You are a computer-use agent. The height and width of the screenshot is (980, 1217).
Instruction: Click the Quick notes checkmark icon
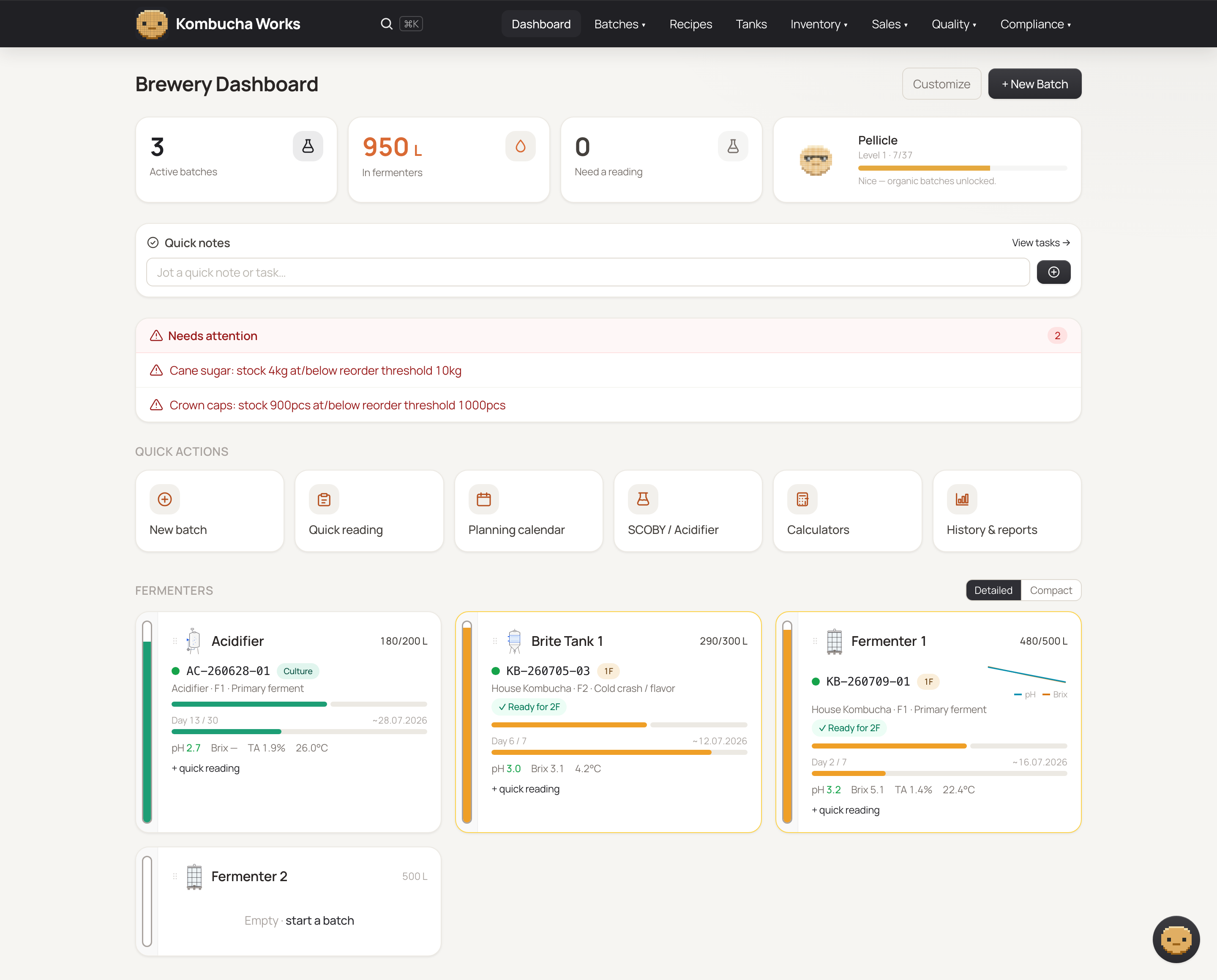coord(153,243)
